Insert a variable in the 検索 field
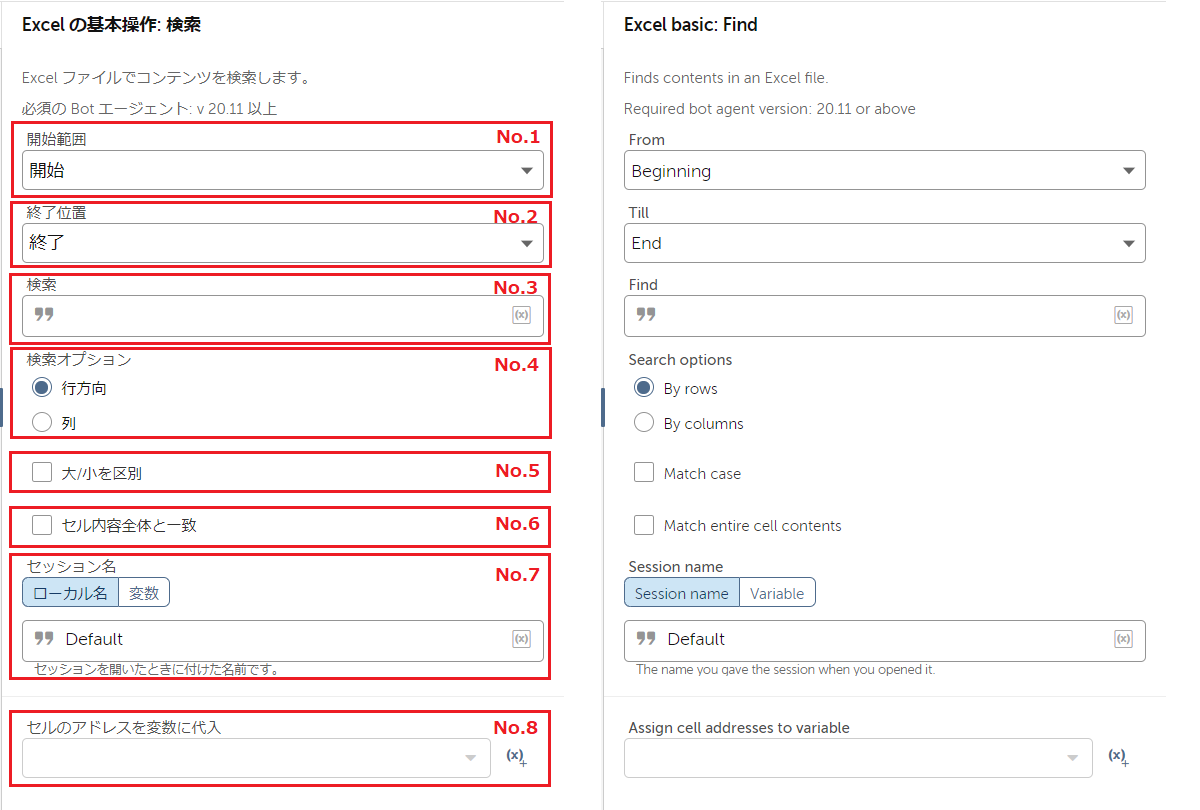Screen dimensions: 1200x810 tap(521, 315)
